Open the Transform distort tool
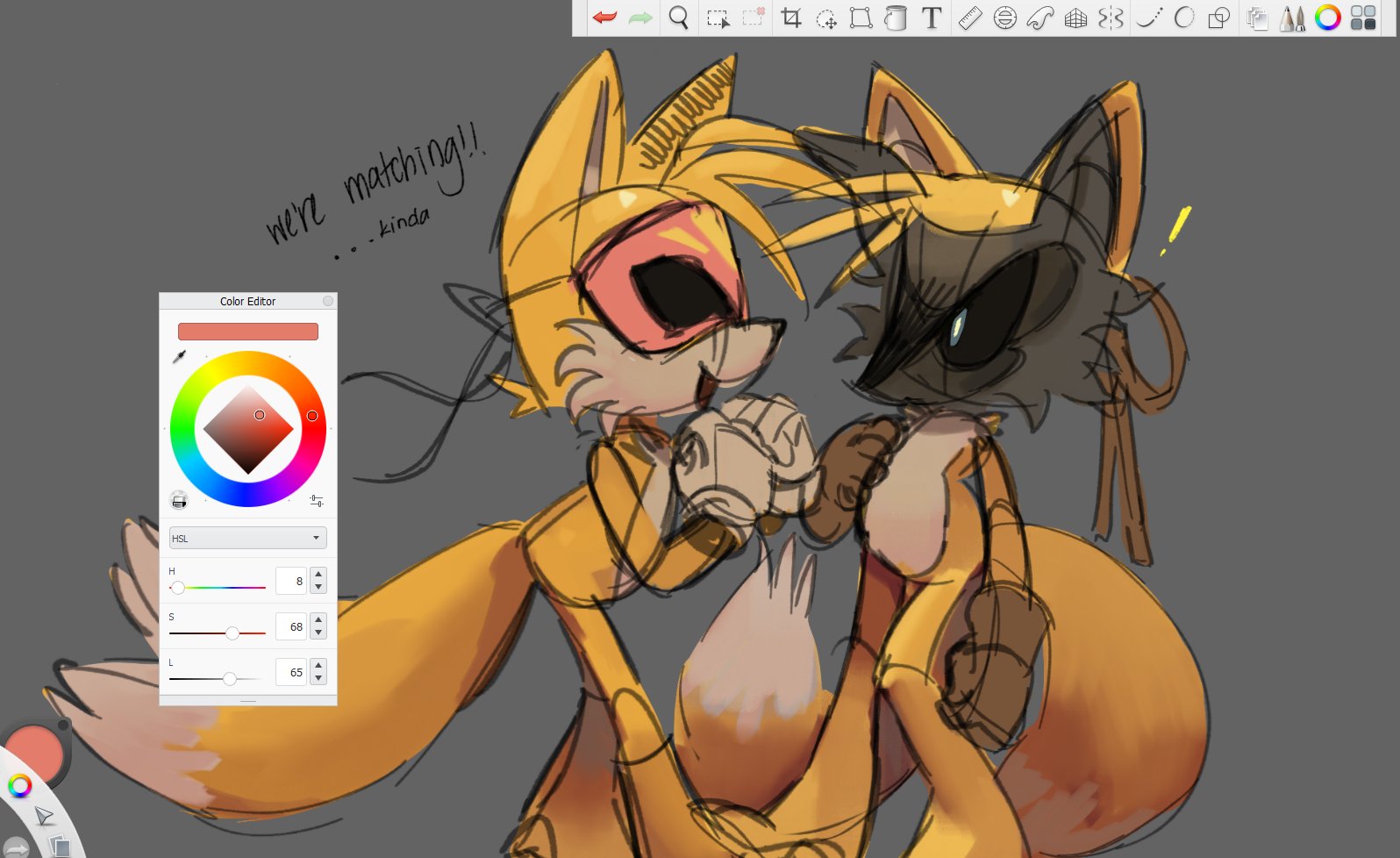 [x=861, y=18]
